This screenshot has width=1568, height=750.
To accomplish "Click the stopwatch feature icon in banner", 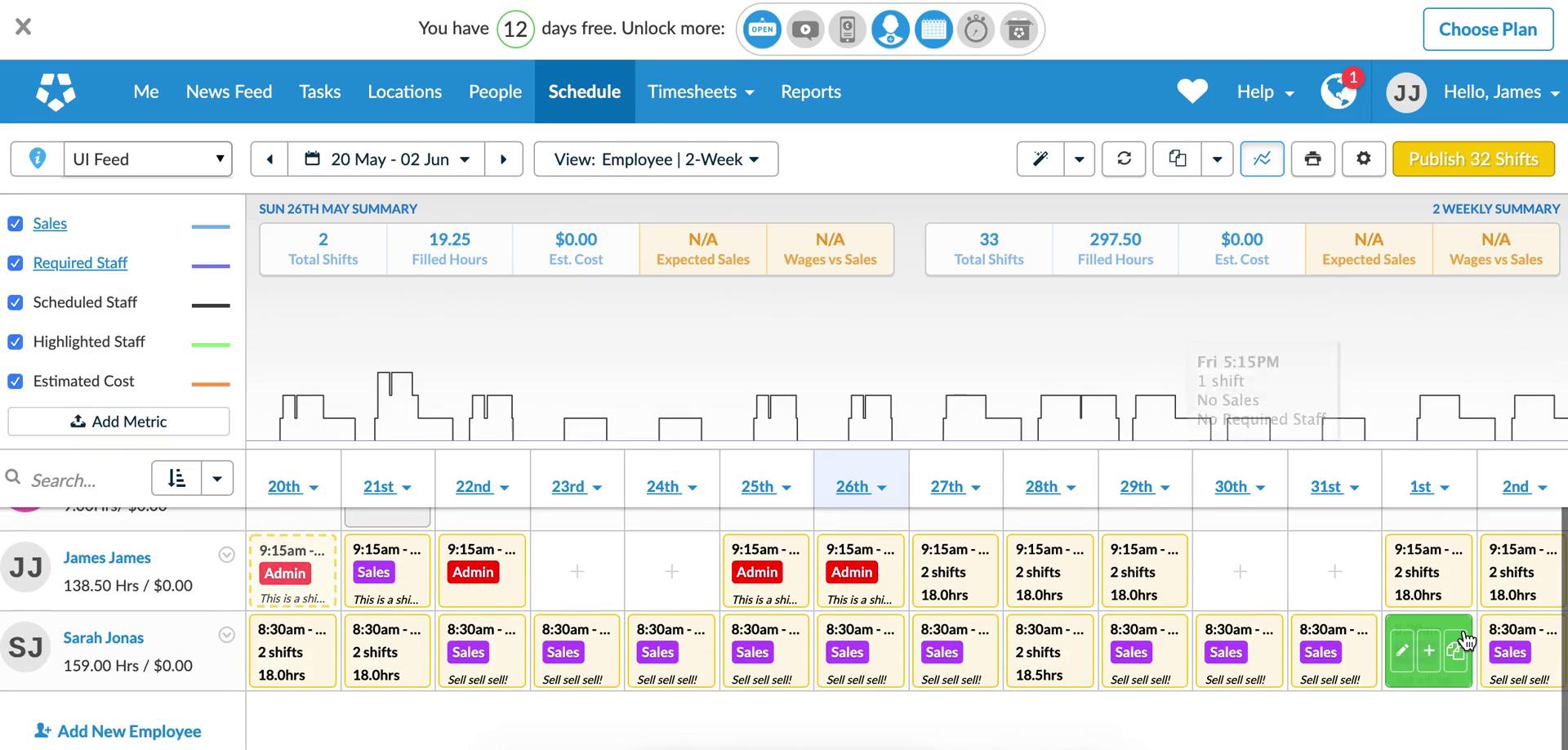I will click(x=976, y=29).
